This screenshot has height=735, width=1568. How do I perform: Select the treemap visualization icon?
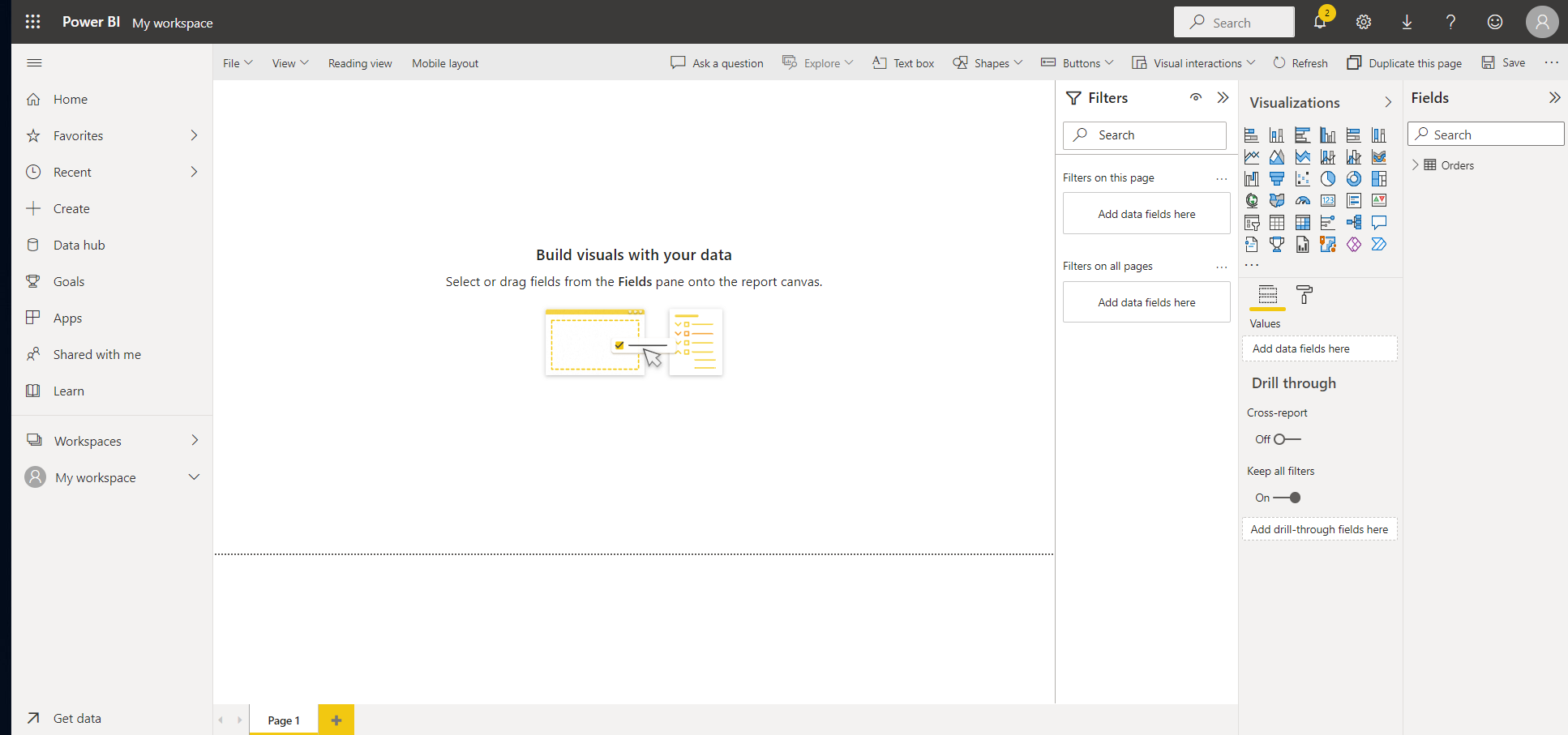tap(1379, 178)
